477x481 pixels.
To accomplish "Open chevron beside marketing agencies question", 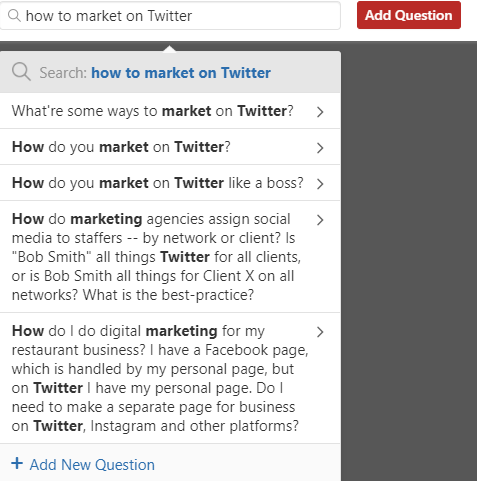I will [x=320, y=220].
